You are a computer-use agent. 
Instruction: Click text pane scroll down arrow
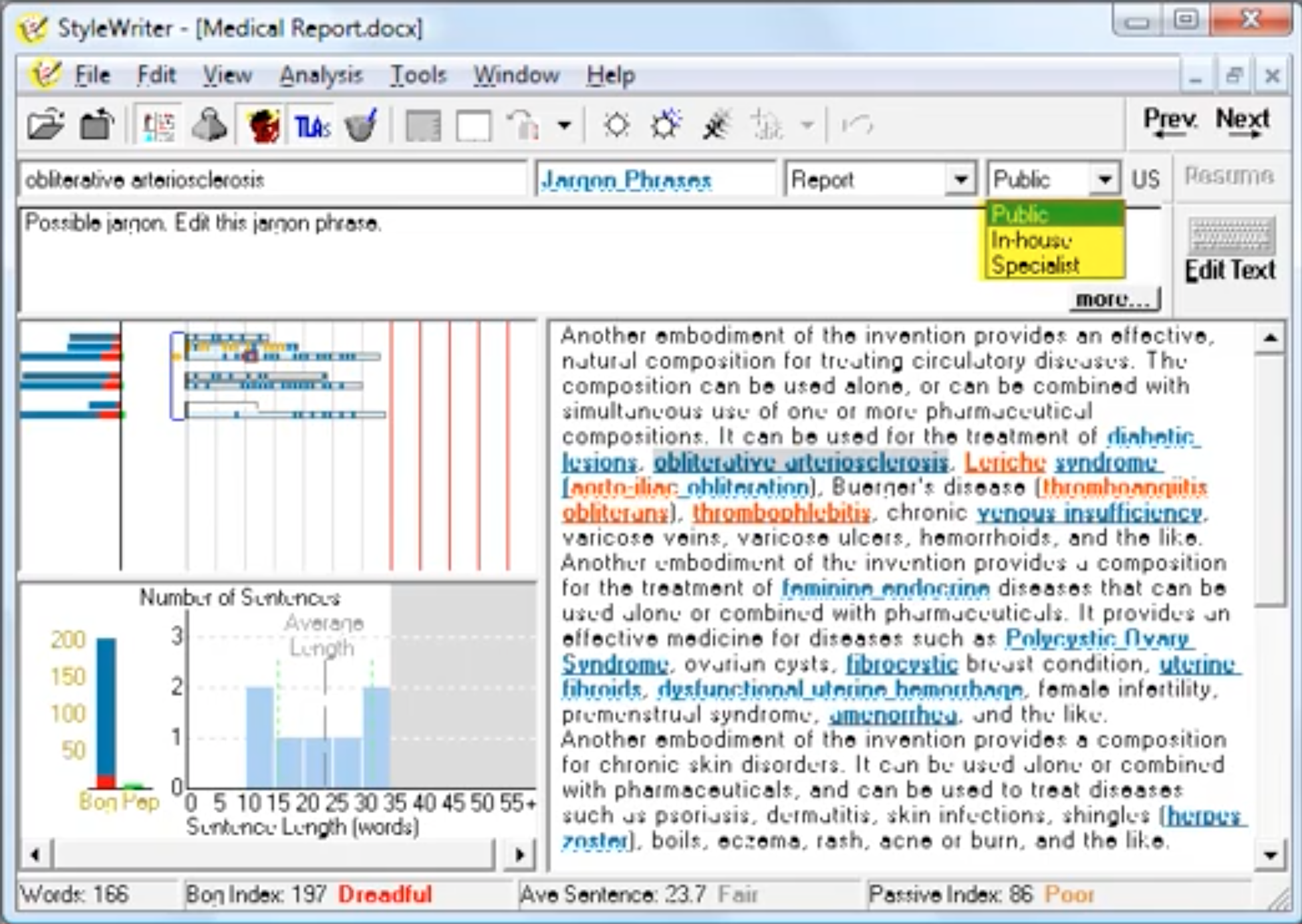point(1270,855)
